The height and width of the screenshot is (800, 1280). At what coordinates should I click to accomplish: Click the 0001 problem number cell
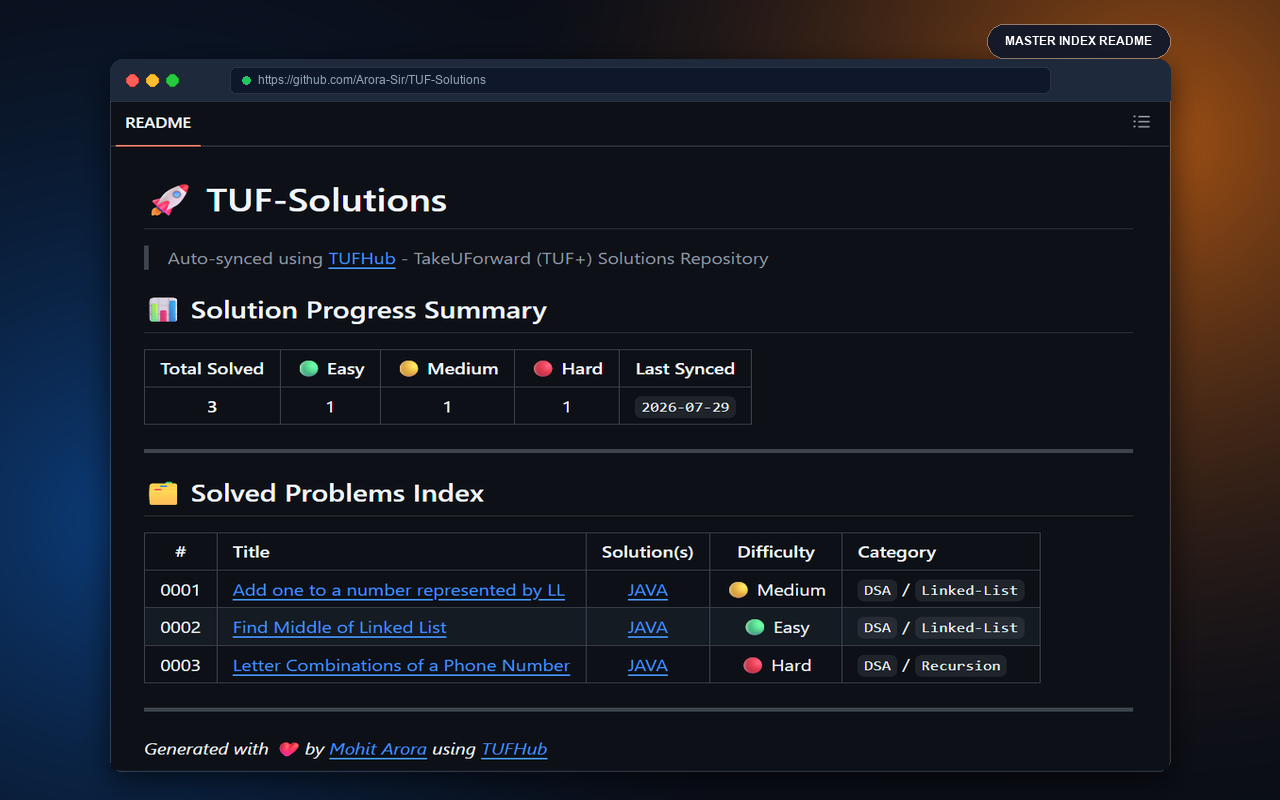click(x=181, y=590)
